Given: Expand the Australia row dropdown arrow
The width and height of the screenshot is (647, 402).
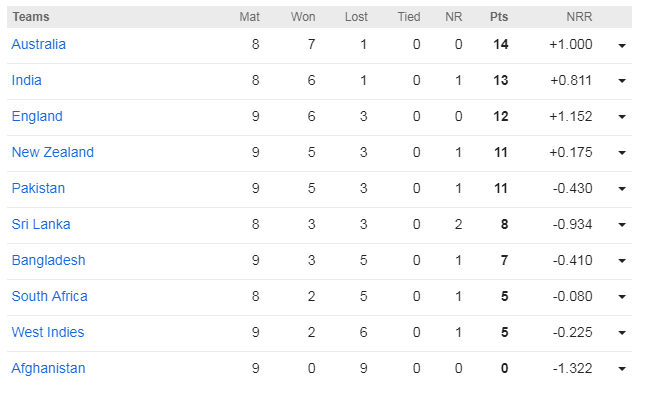Looking at the screenshot, I should (x=622, y=46).
